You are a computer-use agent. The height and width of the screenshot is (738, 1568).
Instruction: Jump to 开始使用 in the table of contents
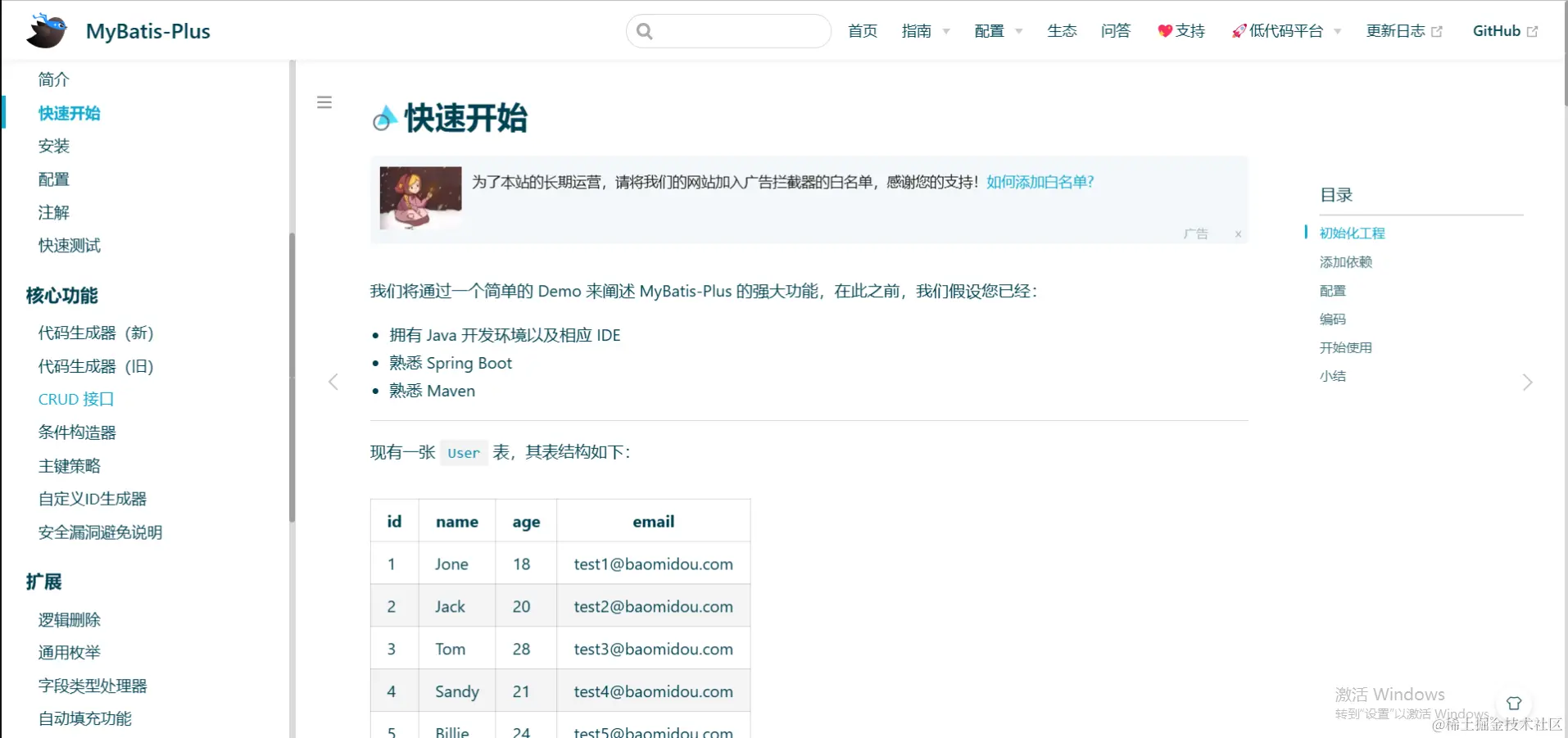pyautogui.click(x=1346, y=348)
